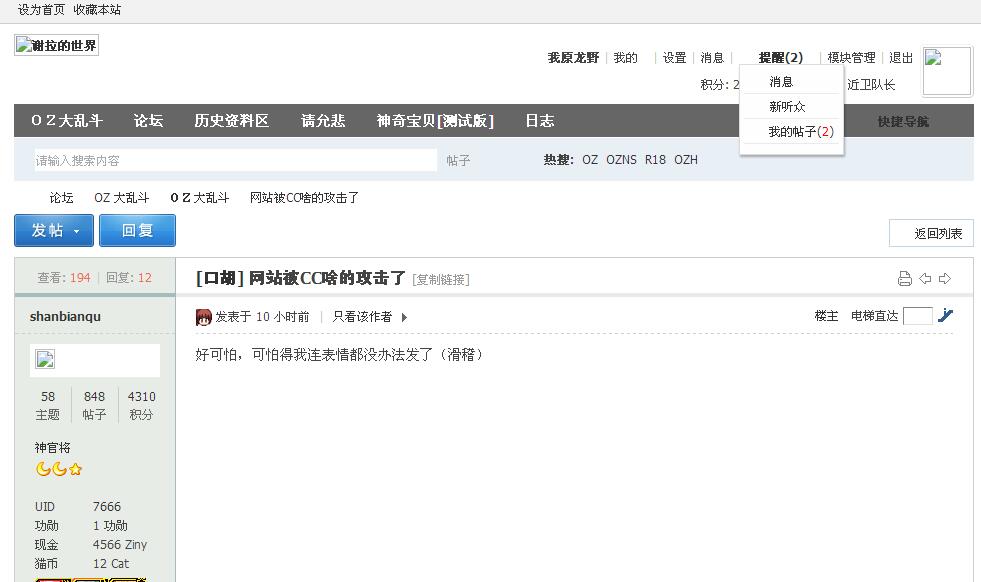
Task: Click breadcrumb OZ 大乱斗
Action: 121,198
